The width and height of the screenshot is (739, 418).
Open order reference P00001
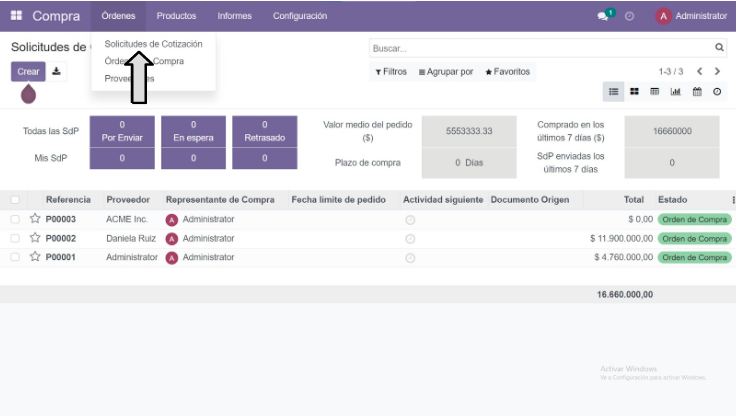point(60,257)
